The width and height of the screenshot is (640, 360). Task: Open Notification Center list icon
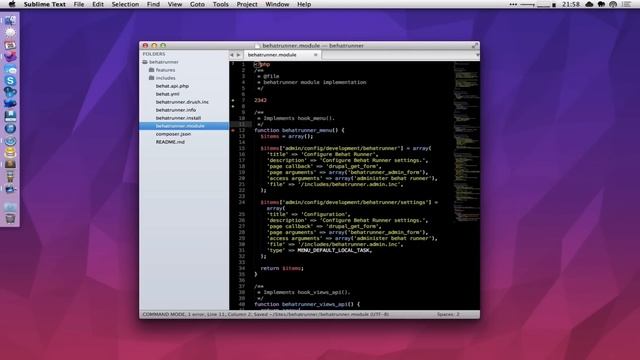[x=627, y=4]
